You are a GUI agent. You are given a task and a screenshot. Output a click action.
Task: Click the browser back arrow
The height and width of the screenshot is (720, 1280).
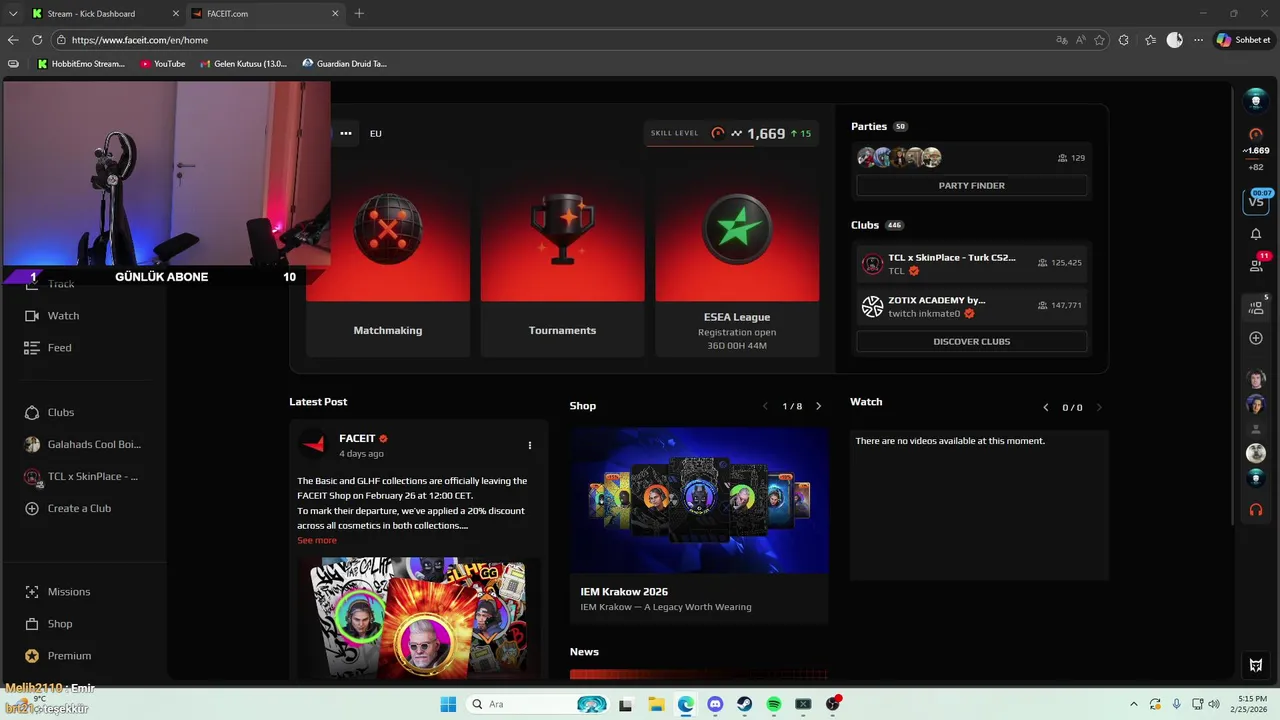pos(13,40)
